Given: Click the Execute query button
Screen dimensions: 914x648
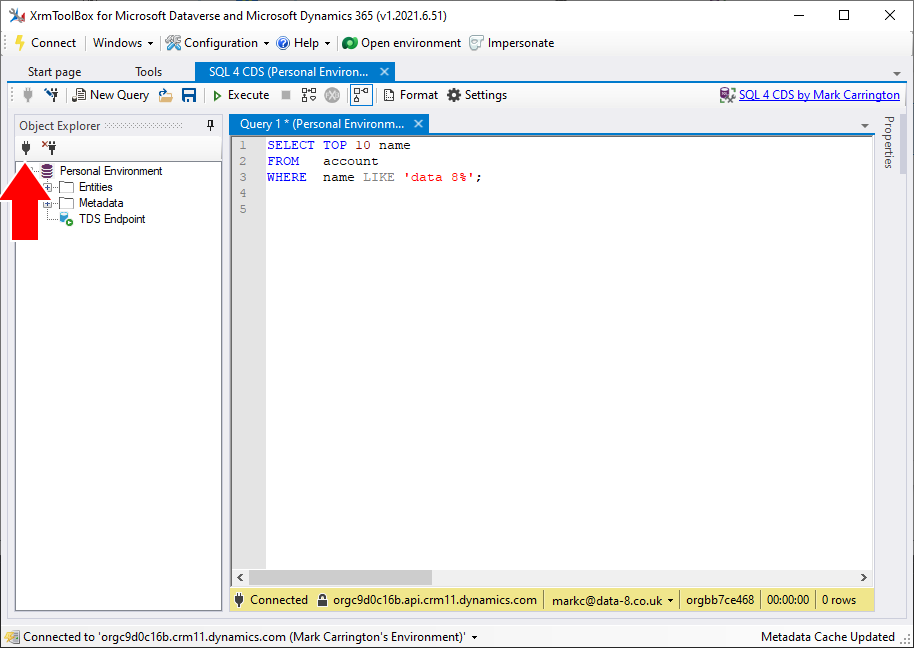Looking at the screenshot, I should (x=240, y=95).
